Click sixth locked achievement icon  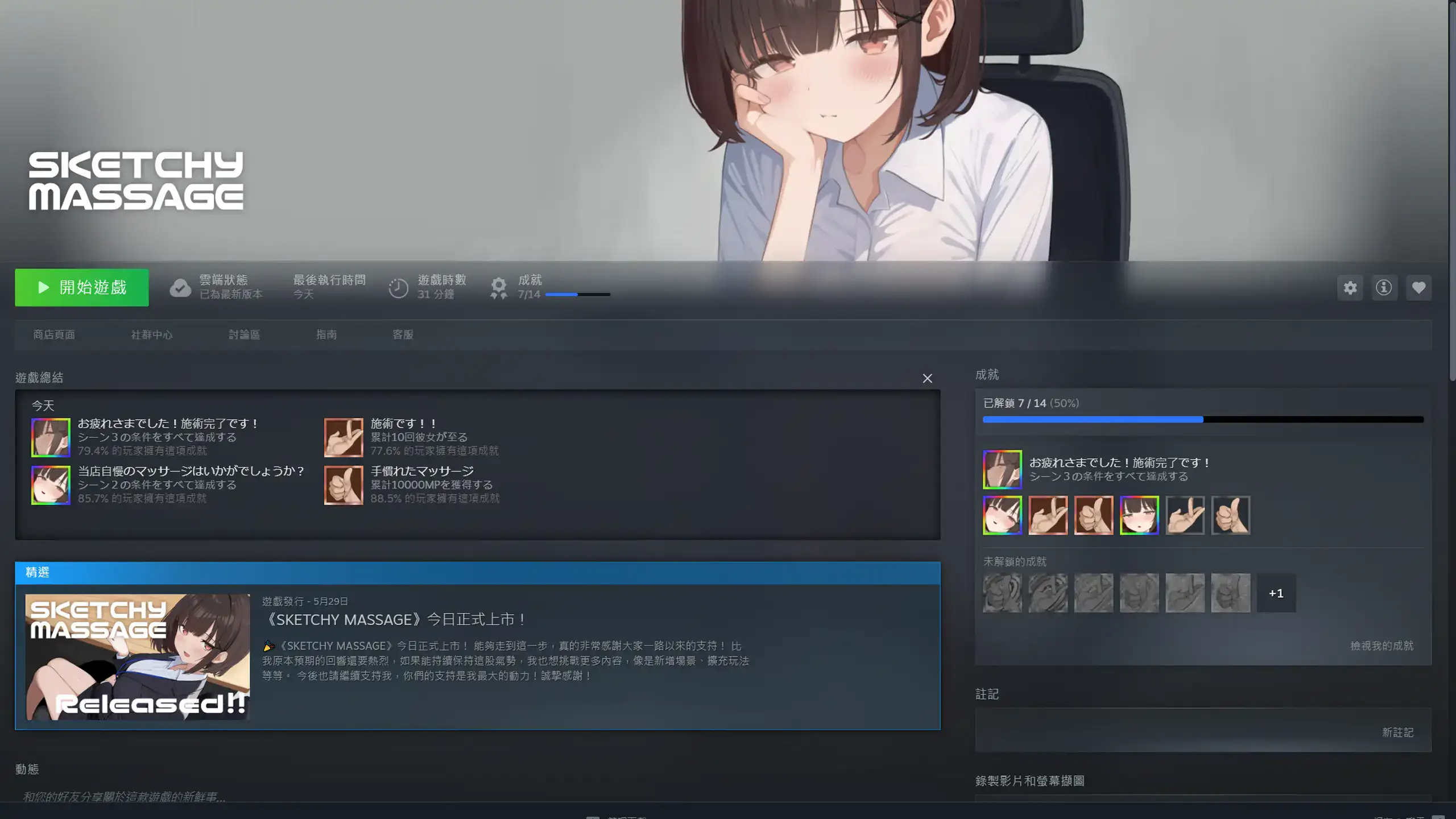[1231, 593]
